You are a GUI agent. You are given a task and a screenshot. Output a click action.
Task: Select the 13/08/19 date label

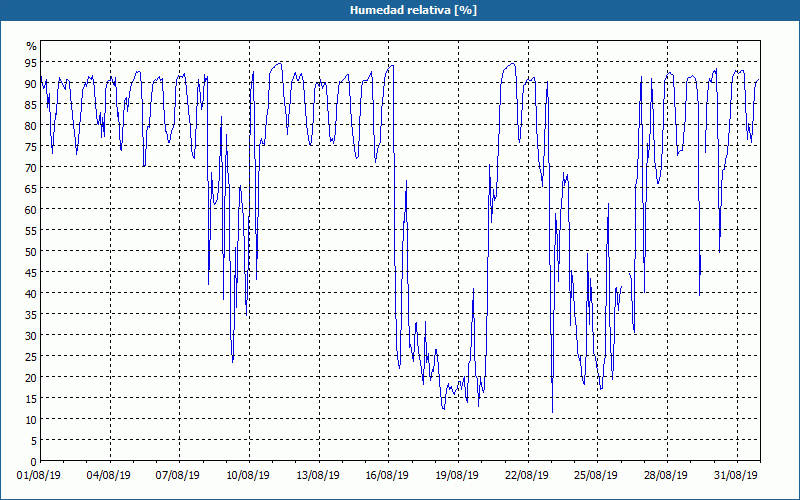[318, 475]
